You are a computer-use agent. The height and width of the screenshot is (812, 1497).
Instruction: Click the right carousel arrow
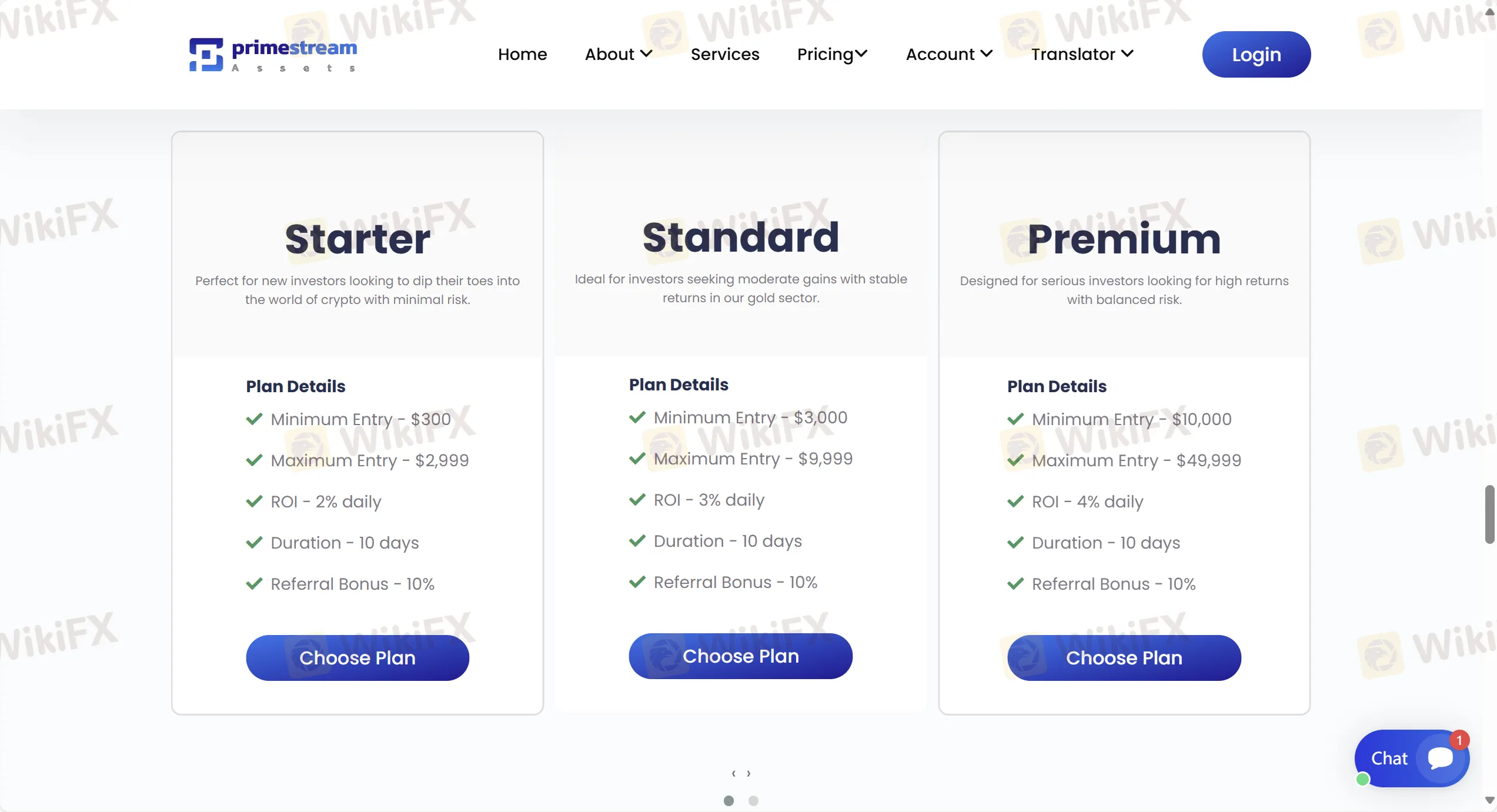click(x=748, y=773)
